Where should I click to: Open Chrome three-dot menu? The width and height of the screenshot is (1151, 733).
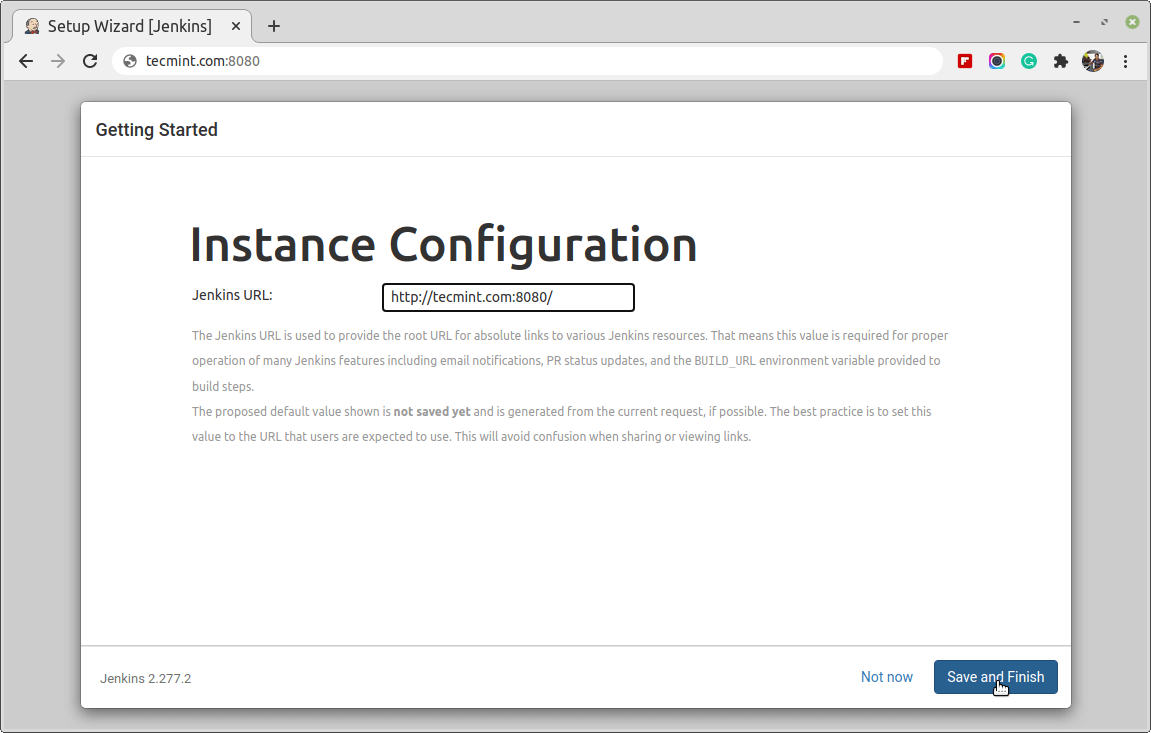(x=1125, y=61)
